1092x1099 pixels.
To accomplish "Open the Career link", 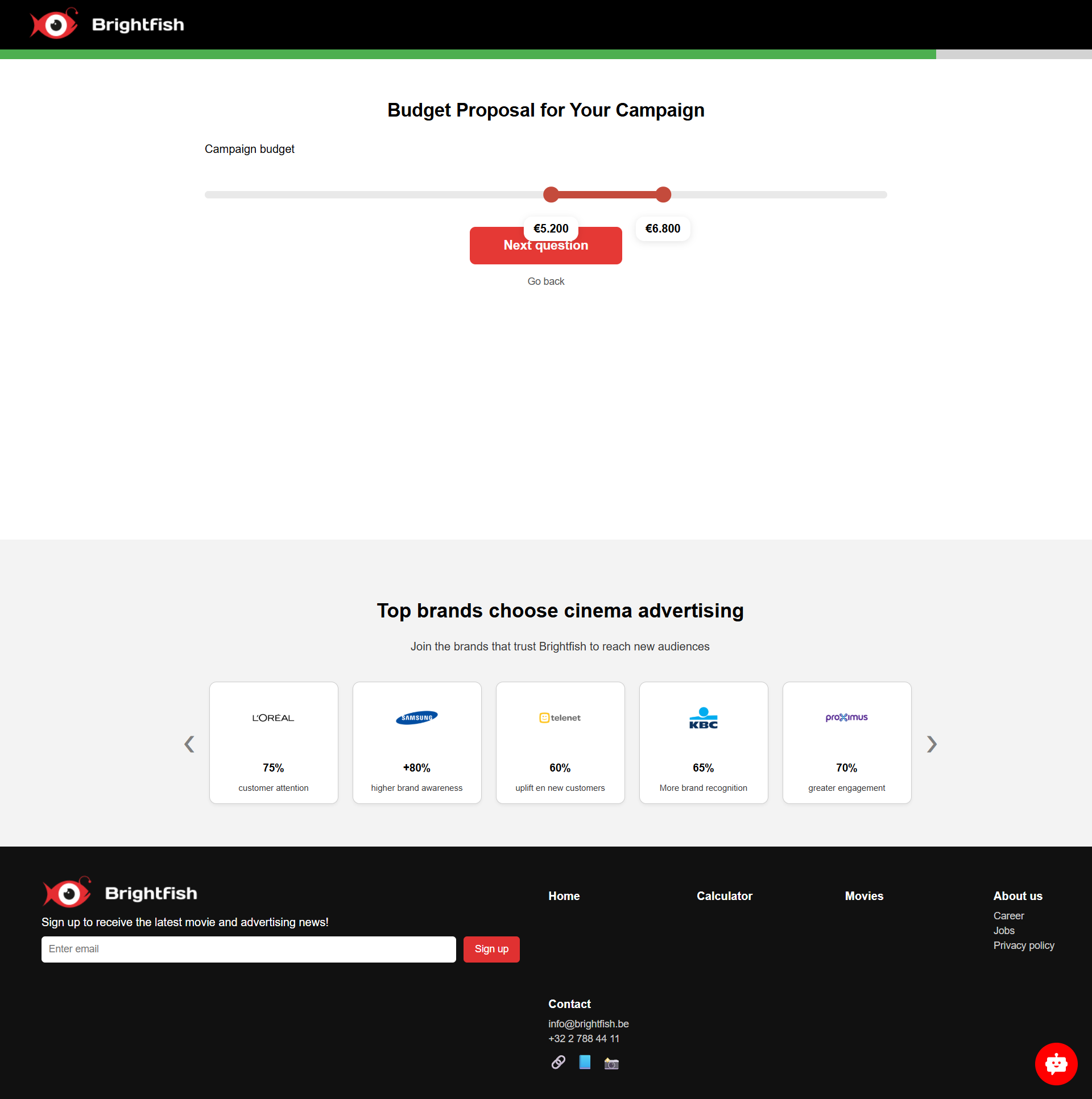I will 1008,916.
